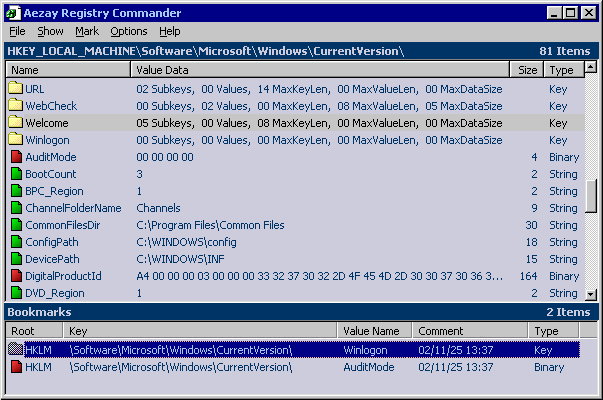Click the DevicePath string value icon
Viewport: 603px width, 400px height.
(16, 258)
